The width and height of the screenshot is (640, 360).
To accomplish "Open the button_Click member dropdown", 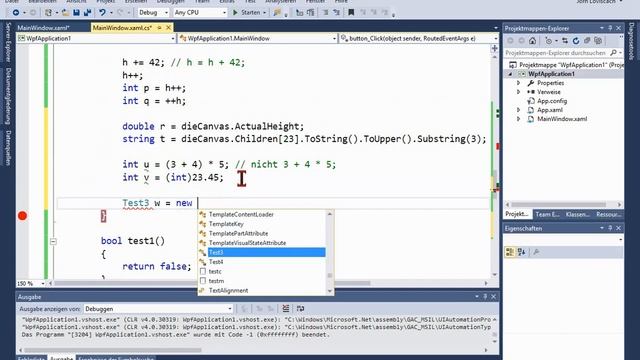I will pyautogui.click(x=419, y=38).
